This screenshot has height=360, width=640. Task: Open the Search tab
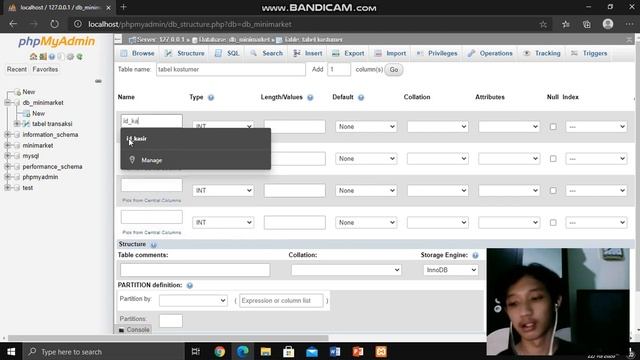pyautogui.click(x=267, y=53)
